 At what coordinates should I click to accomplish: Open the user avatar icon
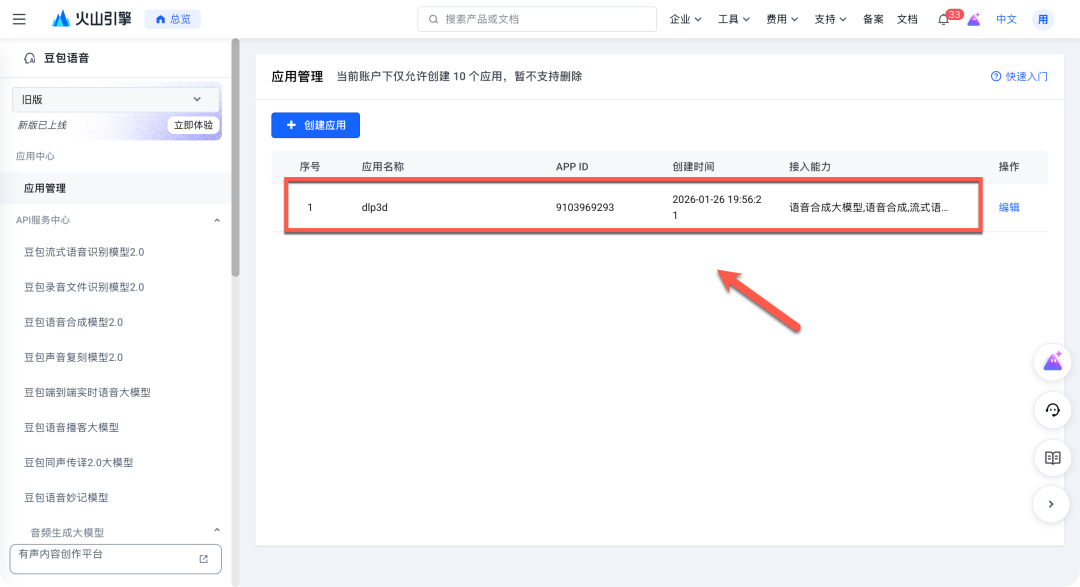pyautogui.click(x=1043, y=19)
